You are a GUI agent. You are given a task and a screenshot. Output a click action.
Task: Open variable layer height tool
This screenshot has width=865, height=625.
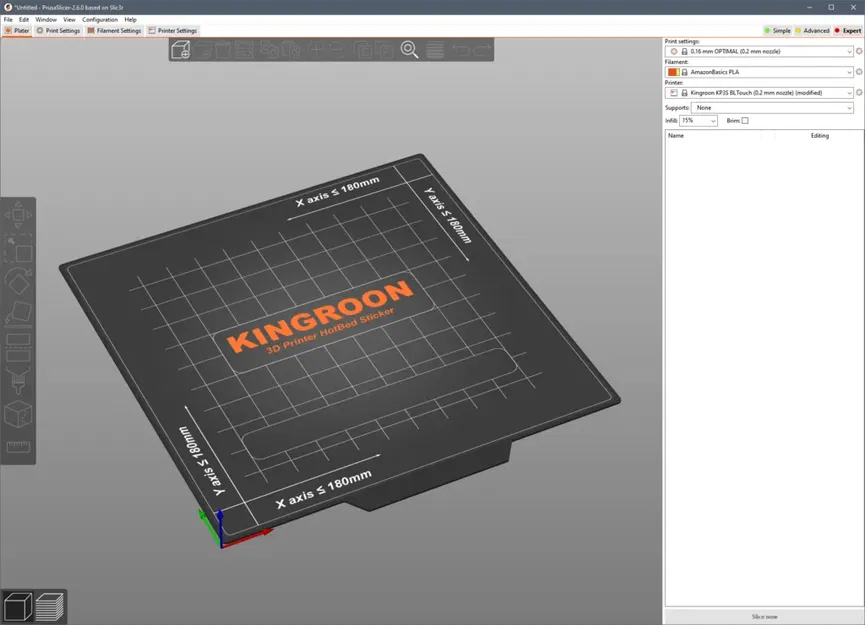click(x=435, y=48)
